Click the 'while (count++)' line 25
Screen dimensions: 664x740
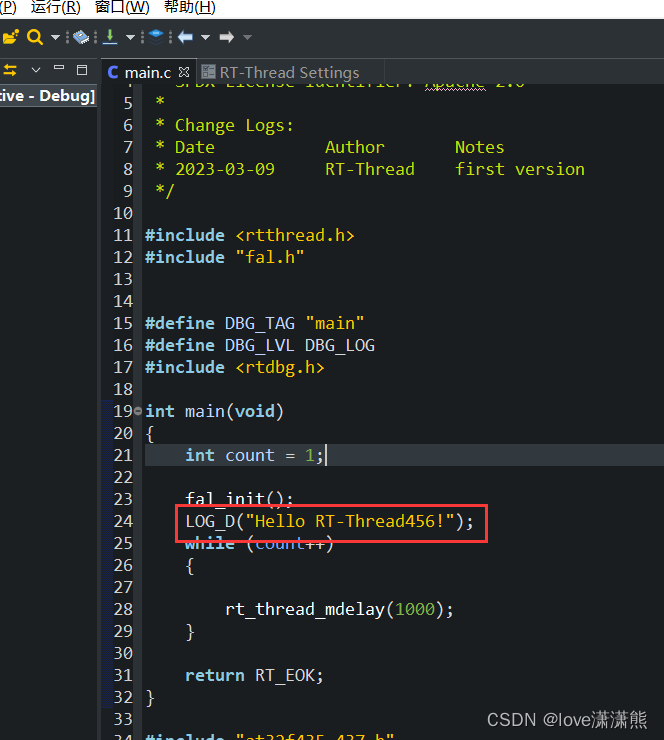(x=260, y=544)
